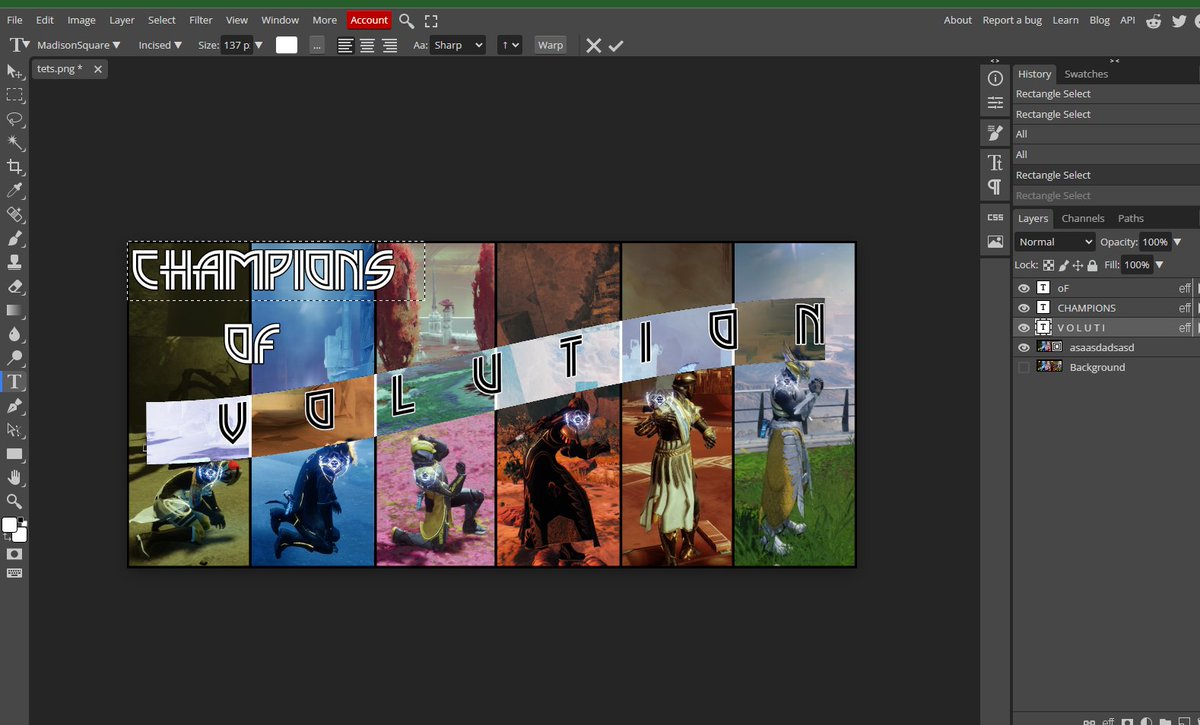
Task: Cancel text editing with the X icon
Action: tap(594, 45)
